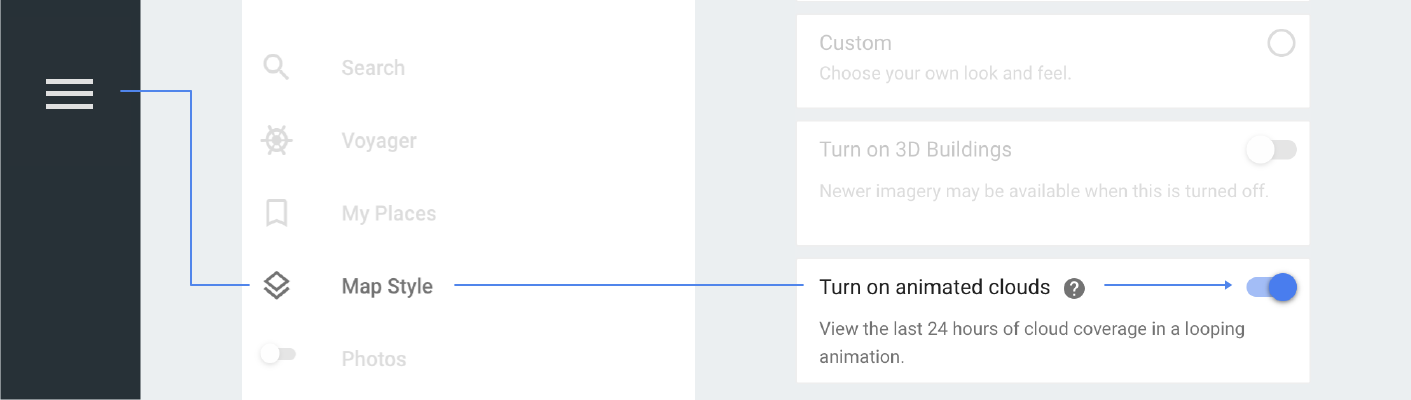Turn off the animated clouds toggle

pyautogui.click(x=1272, y=287)
